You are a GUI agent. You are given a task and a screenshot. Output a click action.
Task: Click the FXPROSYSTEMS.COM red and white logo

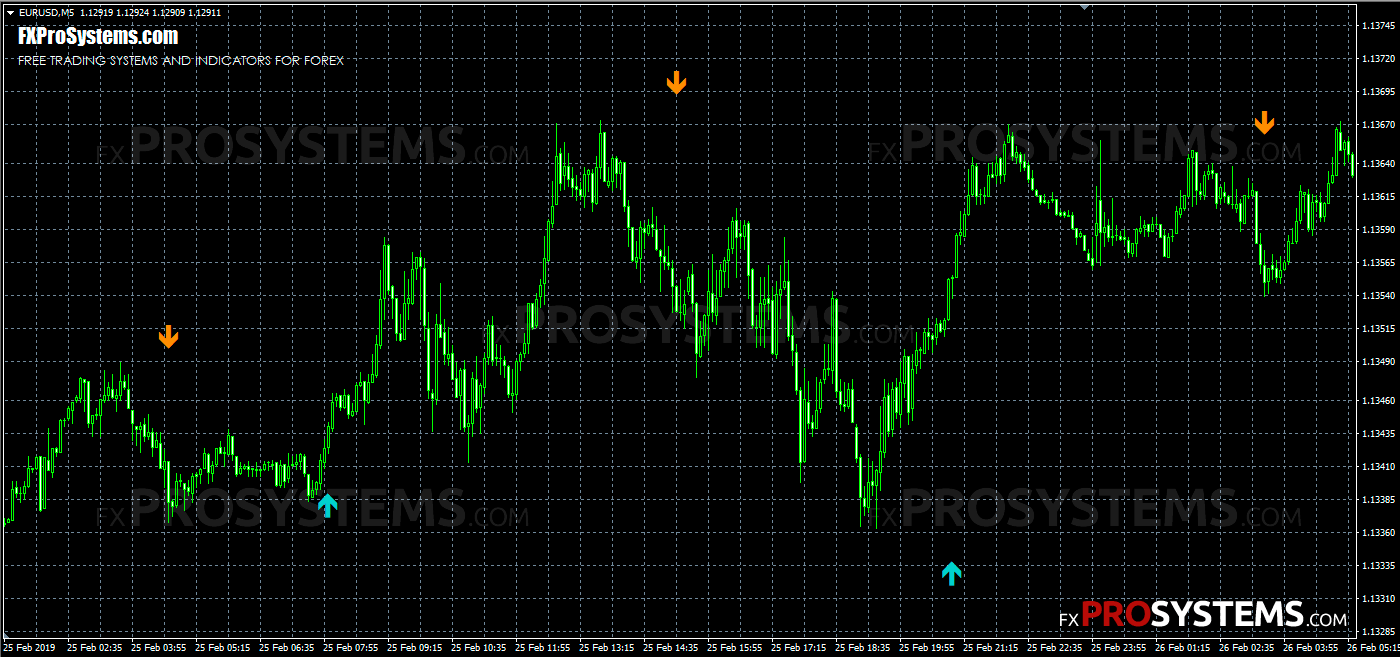(x=1203, y=614)
